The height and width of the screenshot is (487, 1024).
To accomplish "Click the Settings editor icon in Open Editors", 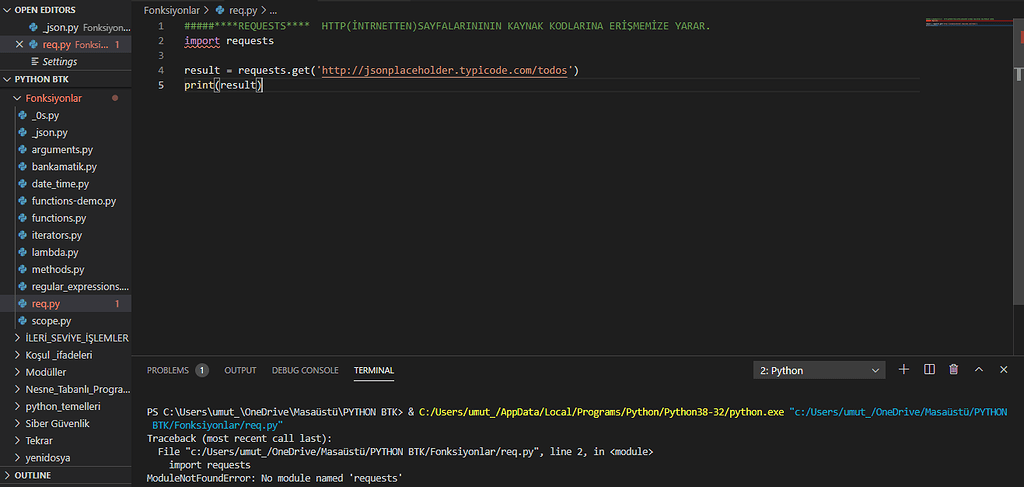I will pos(35,62).
